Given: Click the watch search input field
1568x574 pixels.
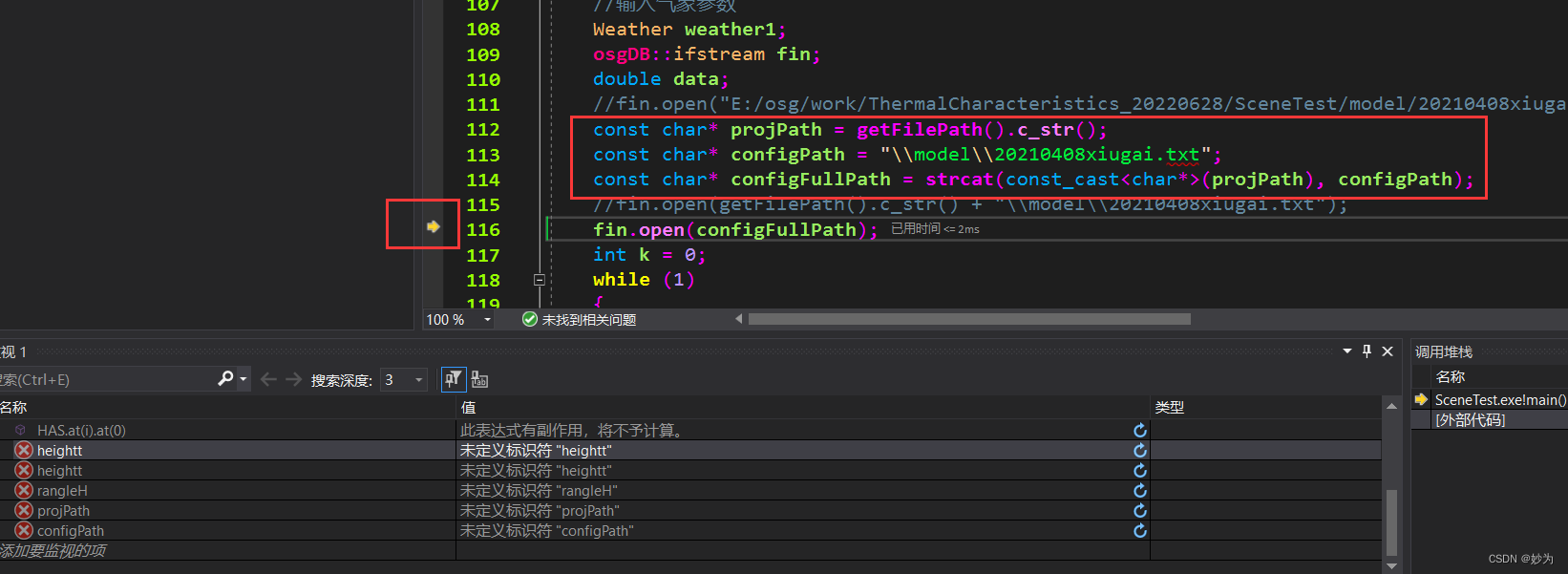Looking at the screenshot, I should click(108, 379).
